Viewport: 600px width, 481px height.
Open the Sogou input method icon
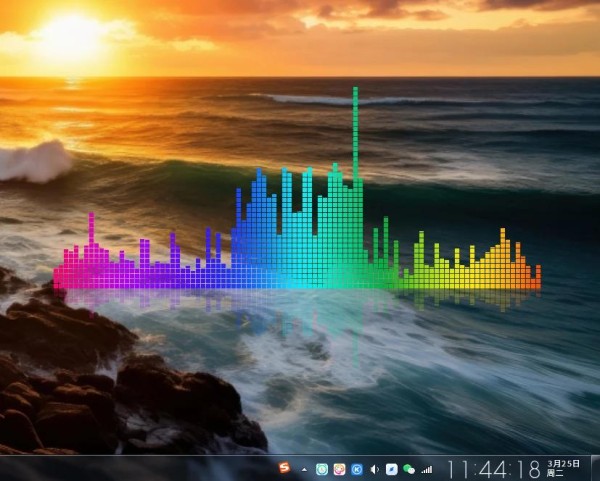(x=284, y=468)
